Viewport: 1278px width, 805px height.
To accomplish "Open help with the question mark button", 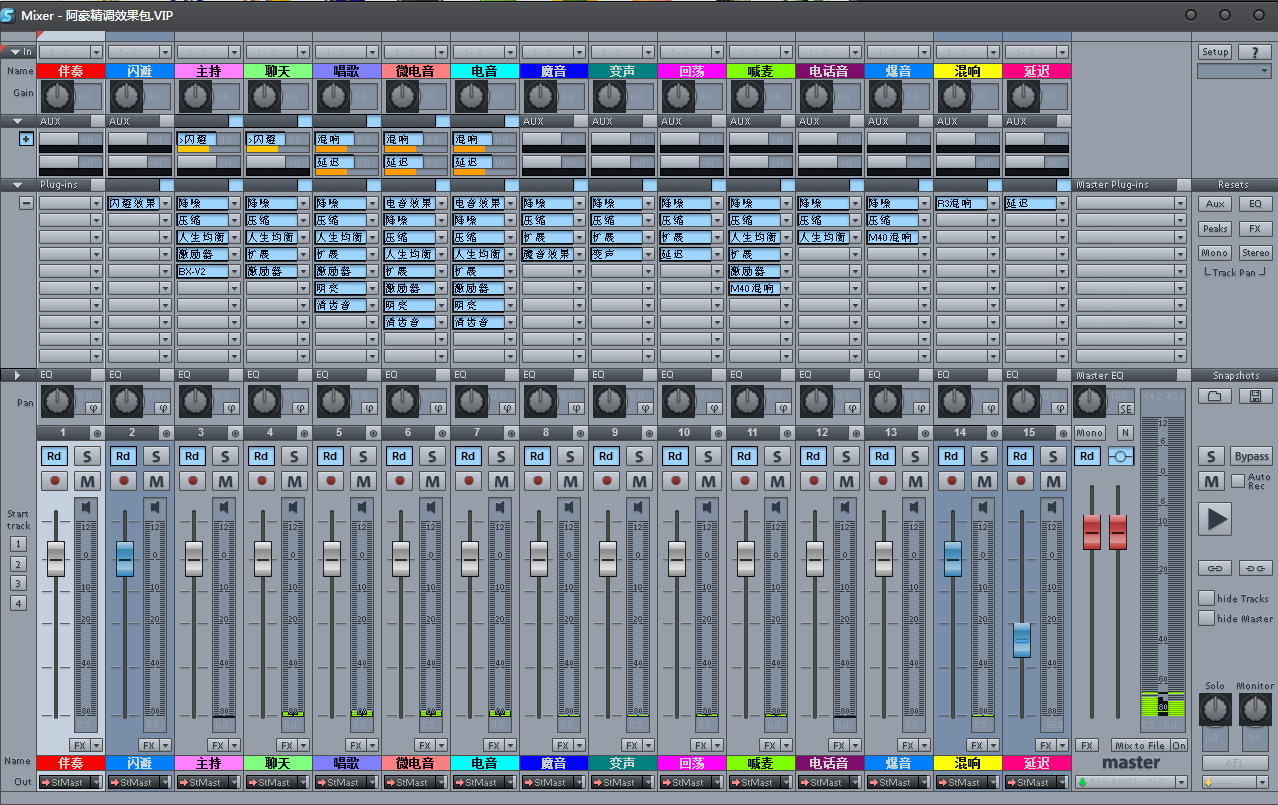I will coord(1255,52).
